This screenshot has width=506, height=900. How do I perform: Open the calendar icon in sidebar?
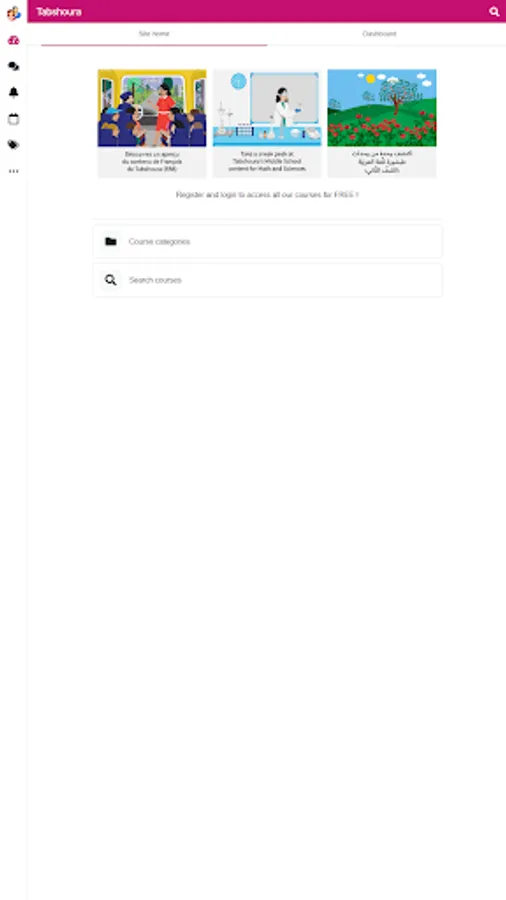pyautogui.click(x=13, y=119)
